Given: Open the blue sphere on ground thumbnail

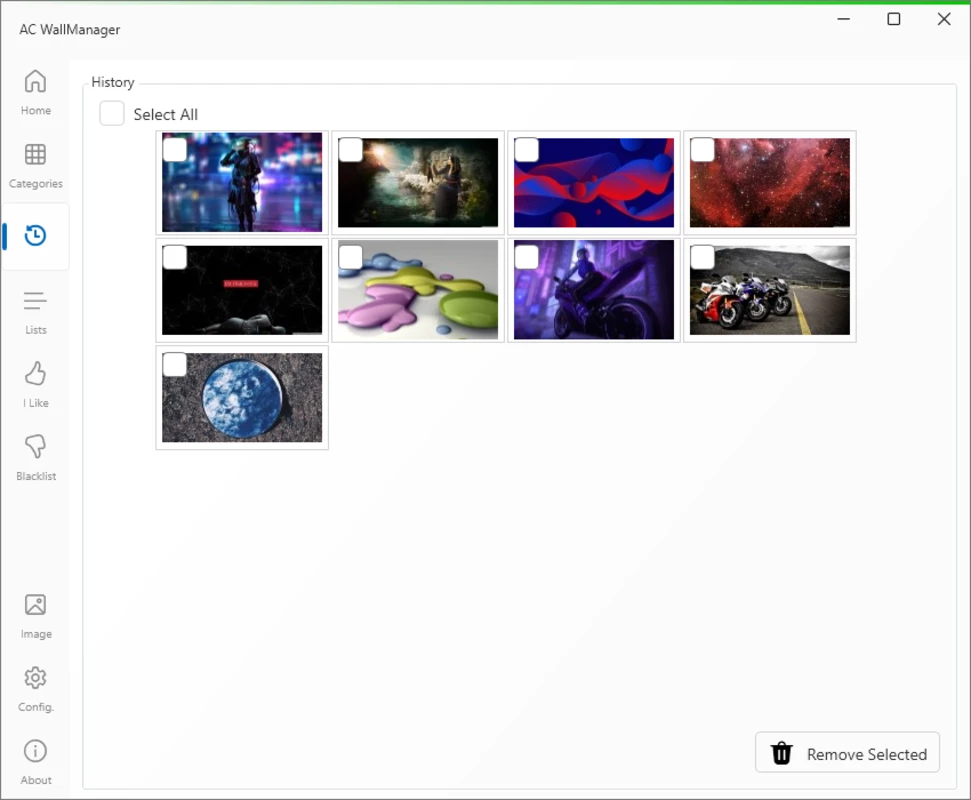Looking at the screenshot, I should pos(242,398).
